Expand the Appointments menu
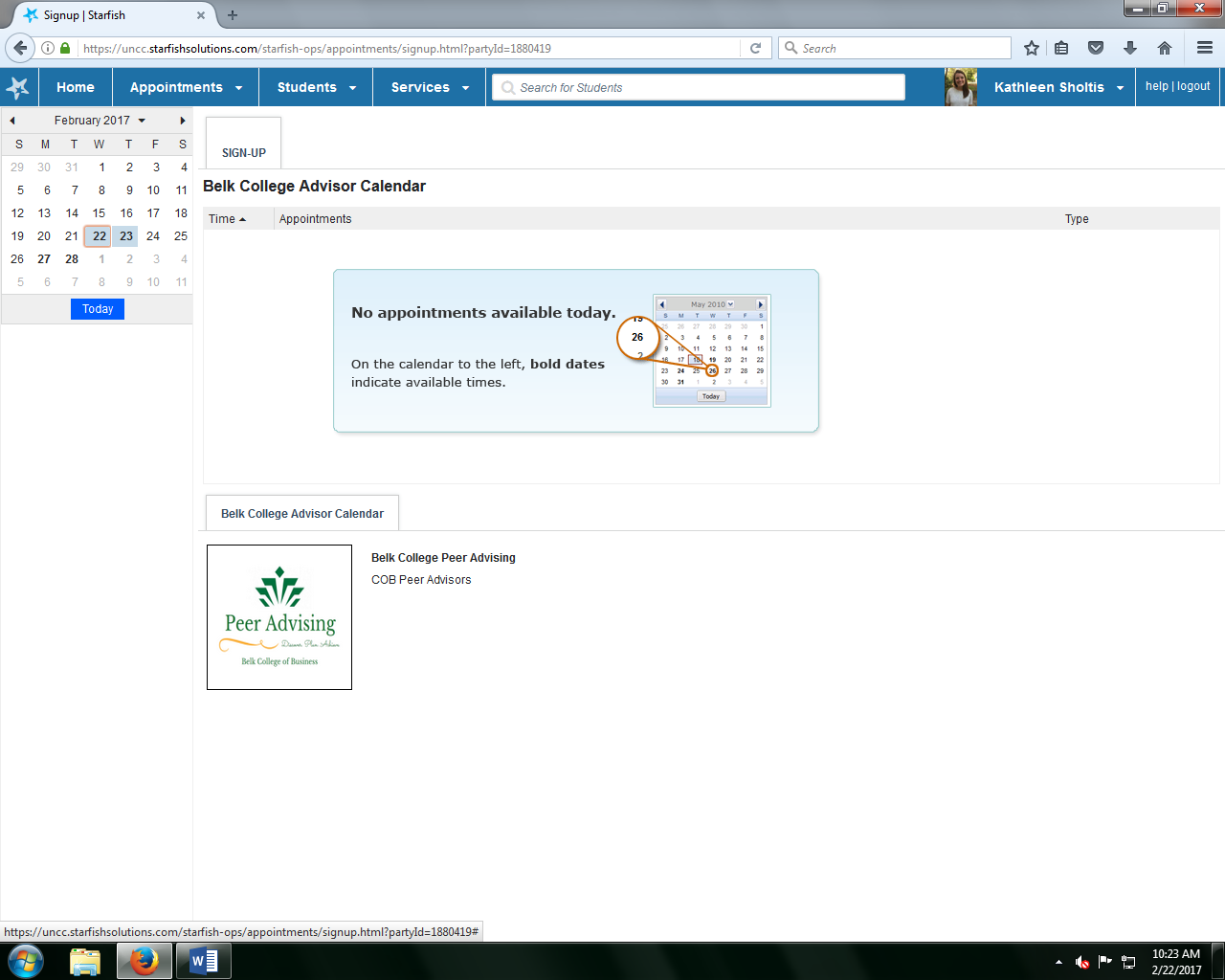The width and height of the screenshot is (1225, 980). coord(186,87)
